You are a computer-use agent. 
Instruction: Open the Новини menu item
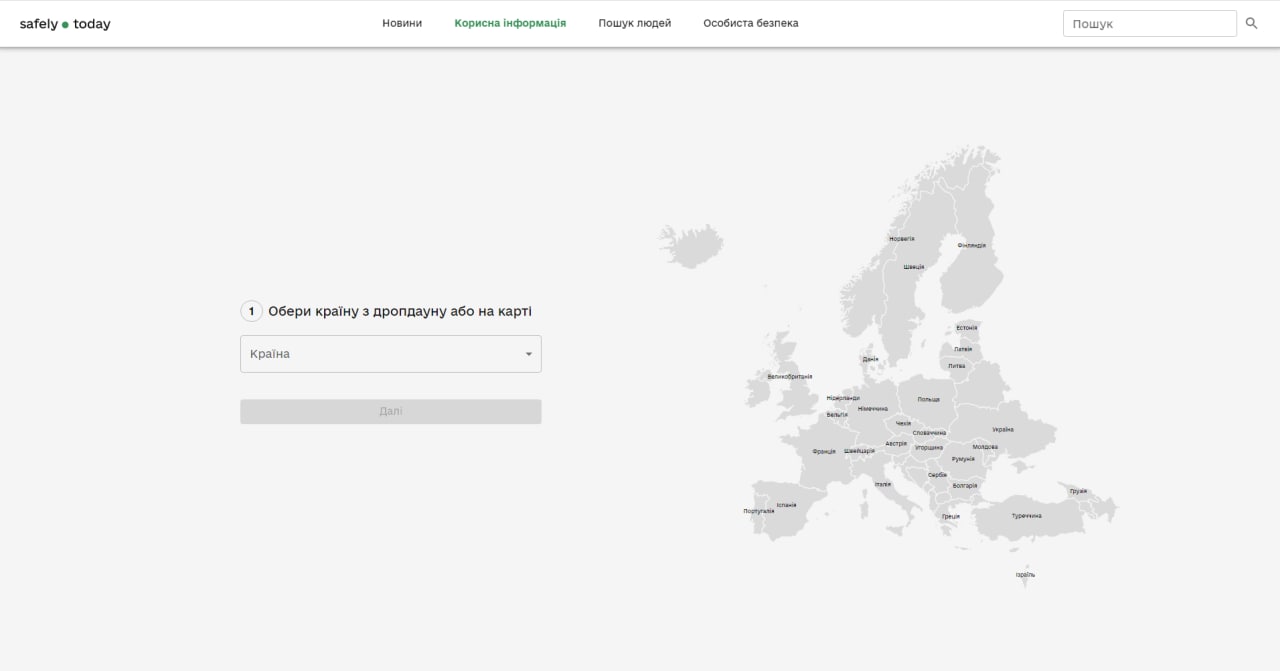pyautogui.click(x=402, y=23)
